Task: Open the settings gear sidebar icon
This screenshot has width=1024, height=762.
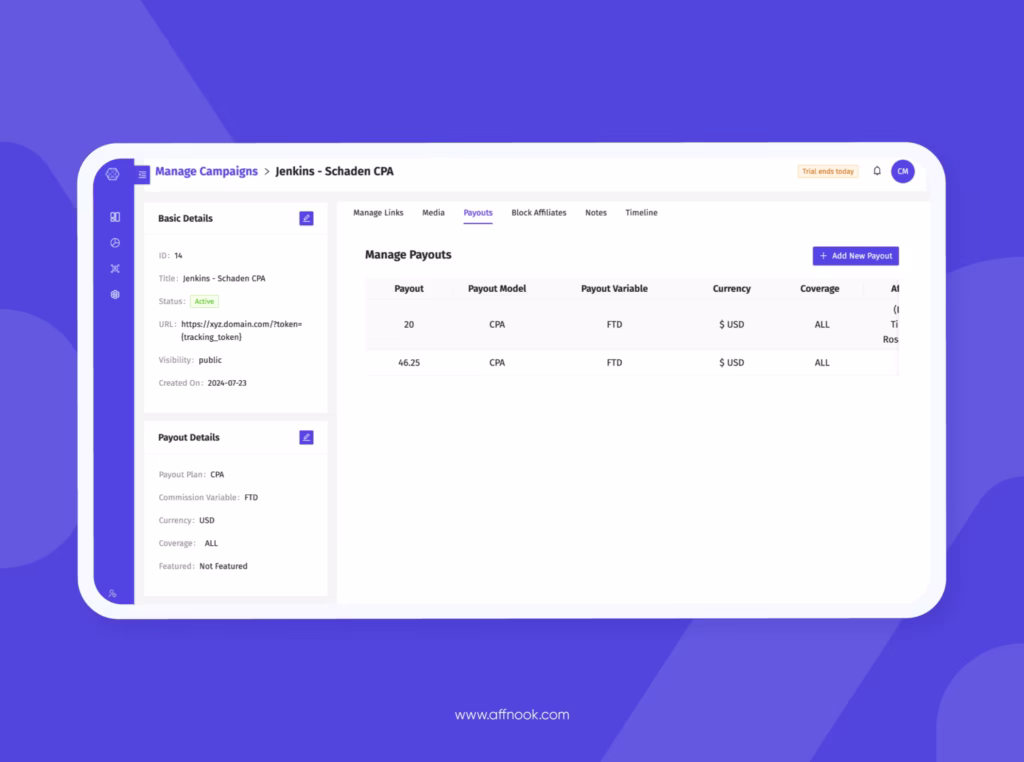Action: (x=115, y=294)
